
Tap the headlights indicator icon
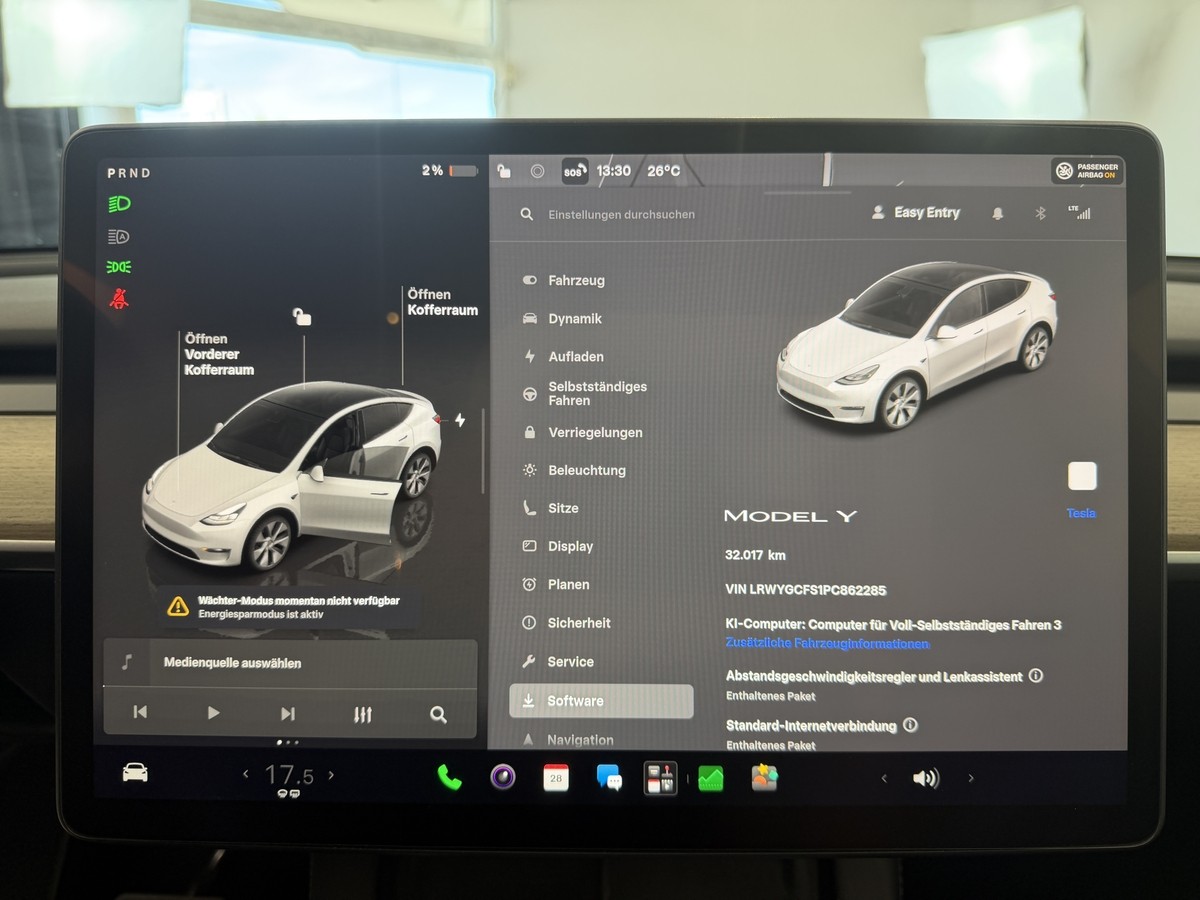coord(119,204)
